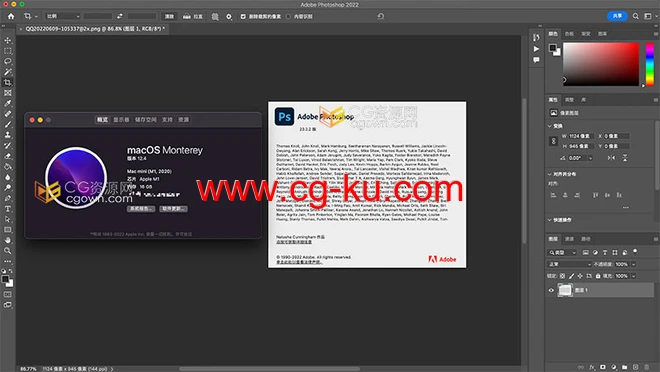The image size is (660, 372).
Task: Add layer mask at Layers bottom
Action: (603, 367)
